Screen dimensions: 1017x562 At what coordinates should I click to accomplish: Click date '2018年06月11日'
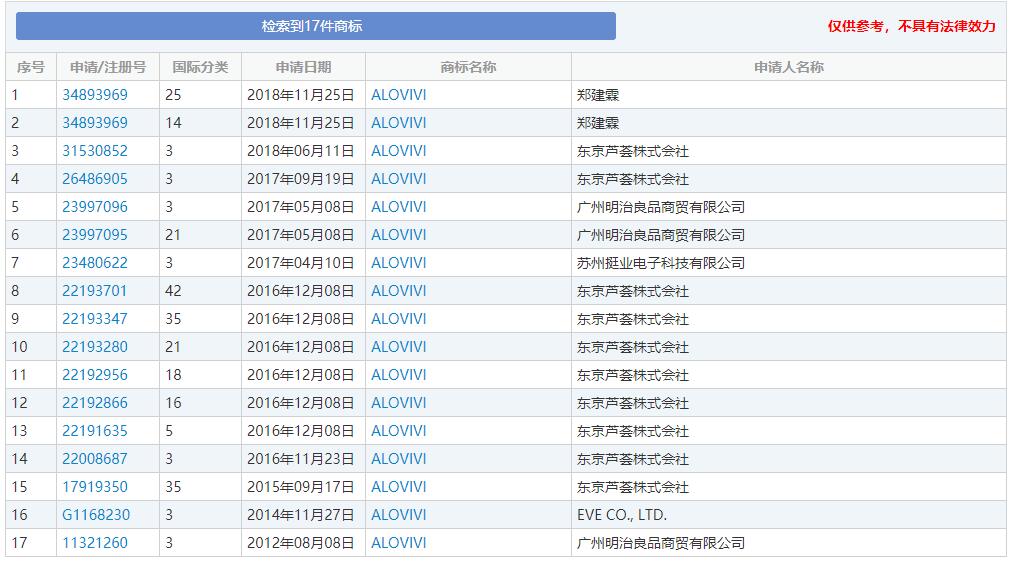[300, 151]
